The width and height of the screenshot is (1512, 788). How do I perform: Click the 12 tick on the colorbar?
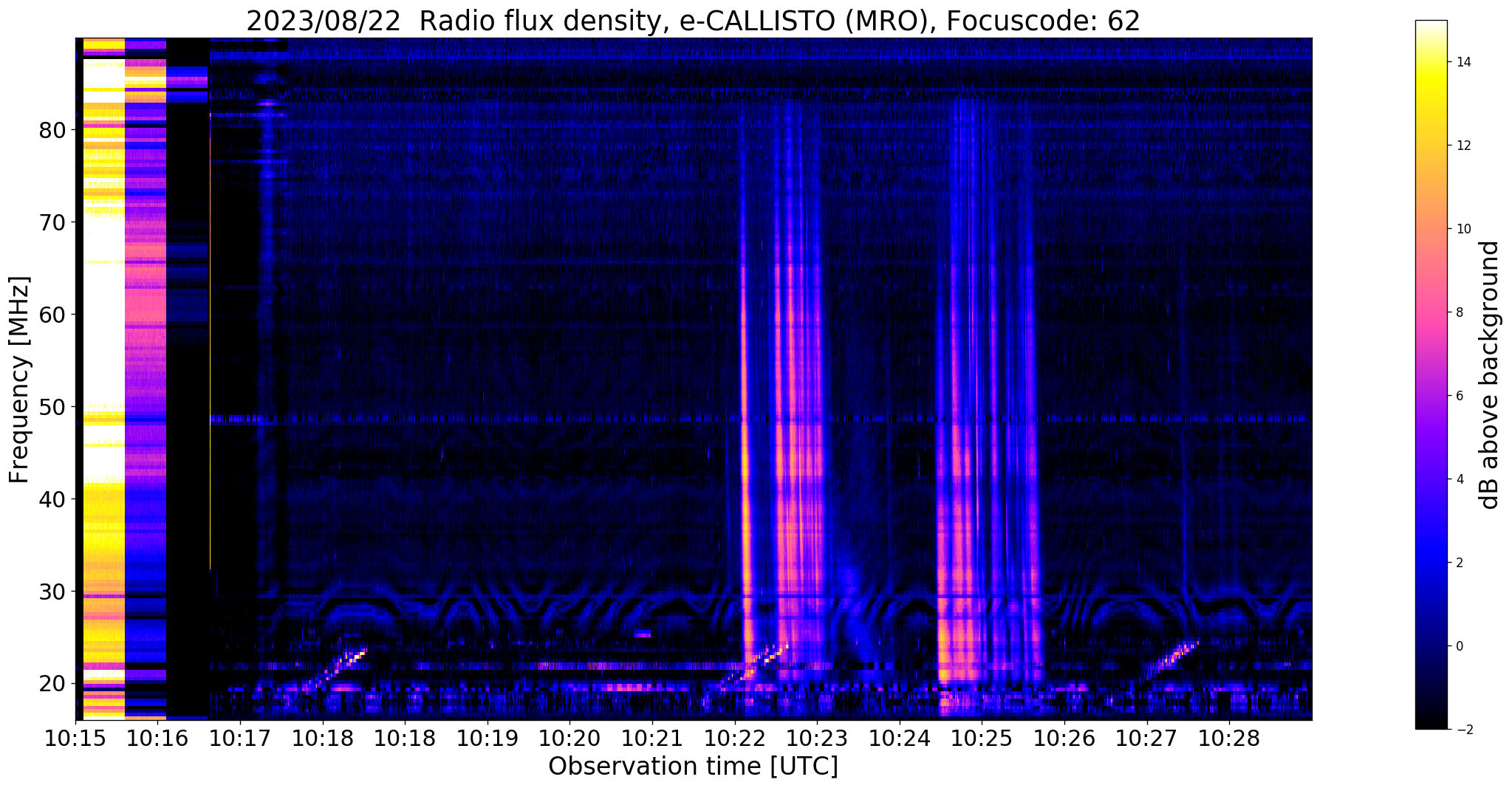(1463, 145)
